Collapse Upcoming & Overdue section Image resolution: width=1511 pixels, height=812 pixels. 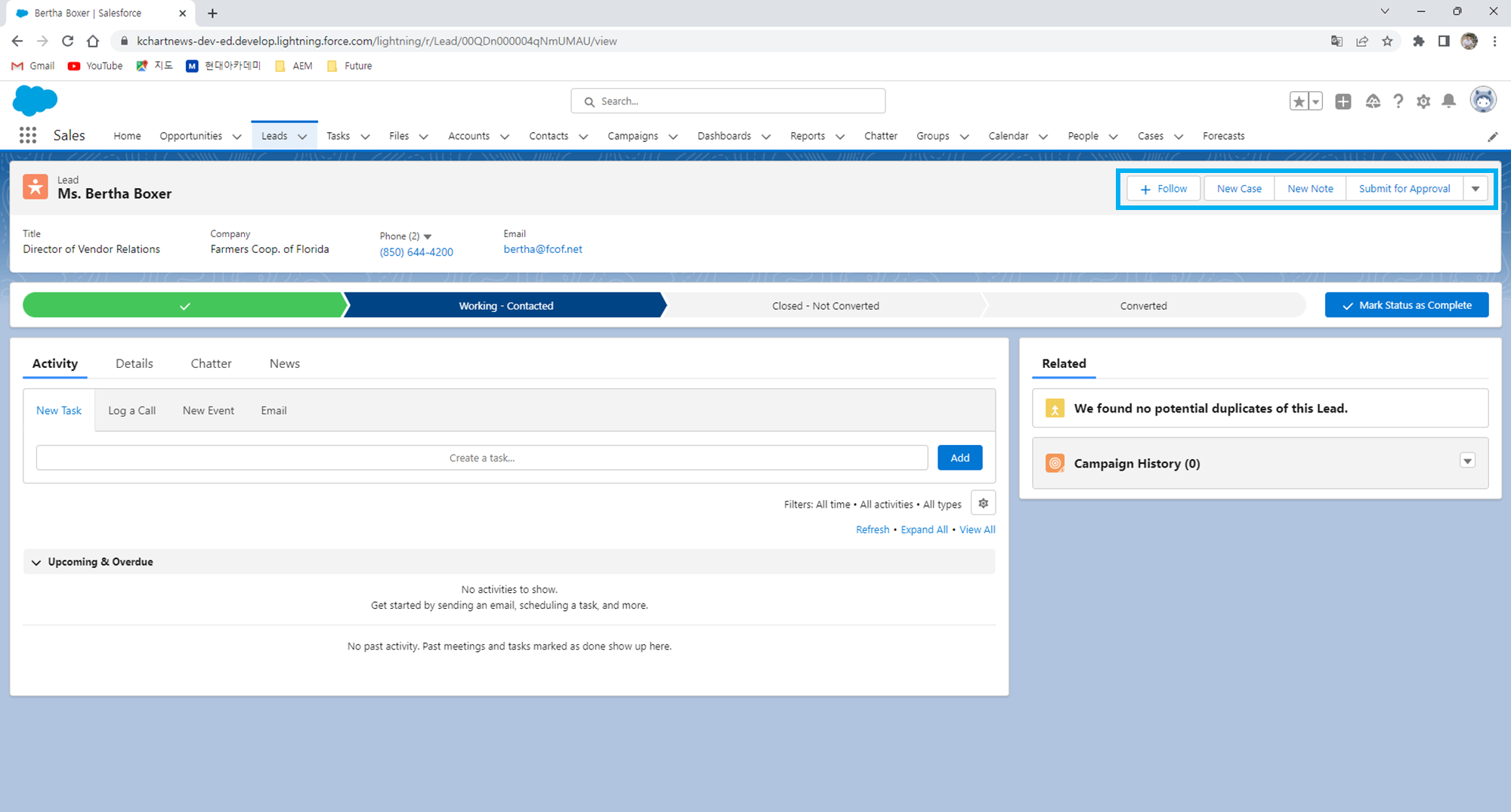[36, 562]
